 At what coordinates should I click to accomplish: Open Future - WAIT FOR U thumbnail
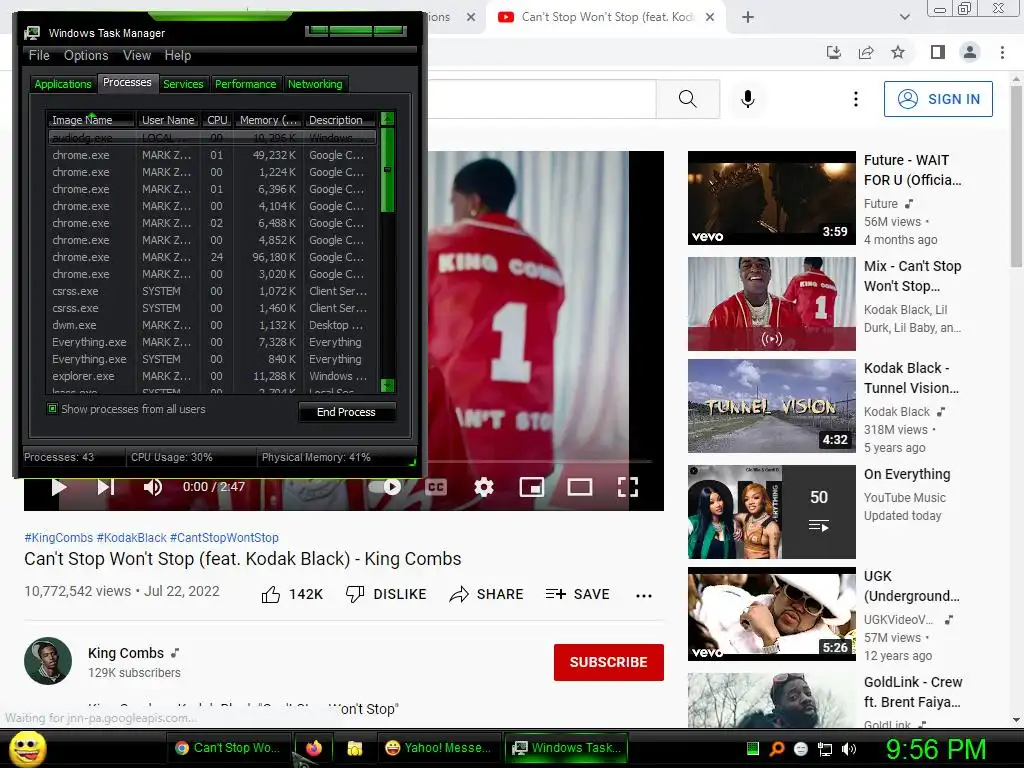pyautogui.click(x=772, y=198)
